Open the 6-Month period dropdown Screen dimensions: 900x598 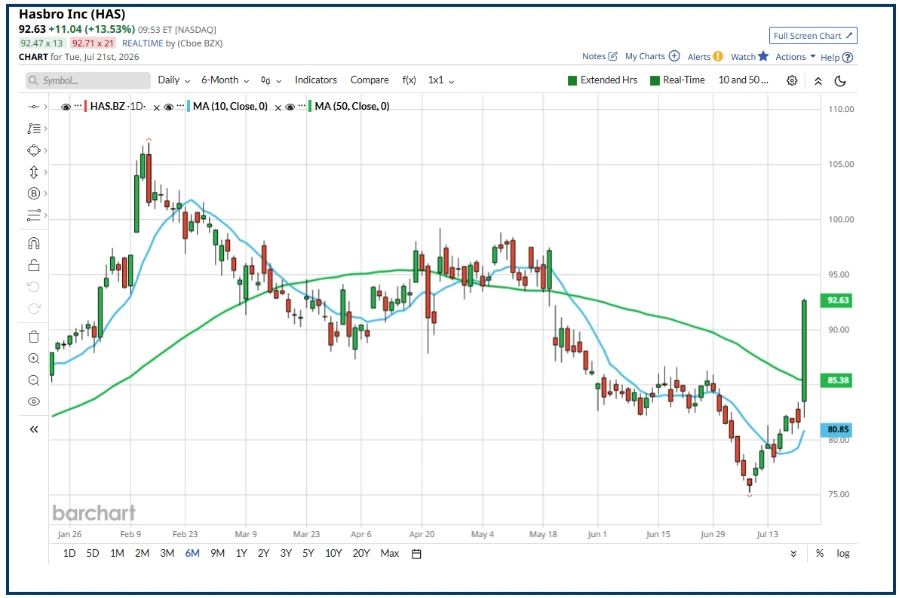225,80
